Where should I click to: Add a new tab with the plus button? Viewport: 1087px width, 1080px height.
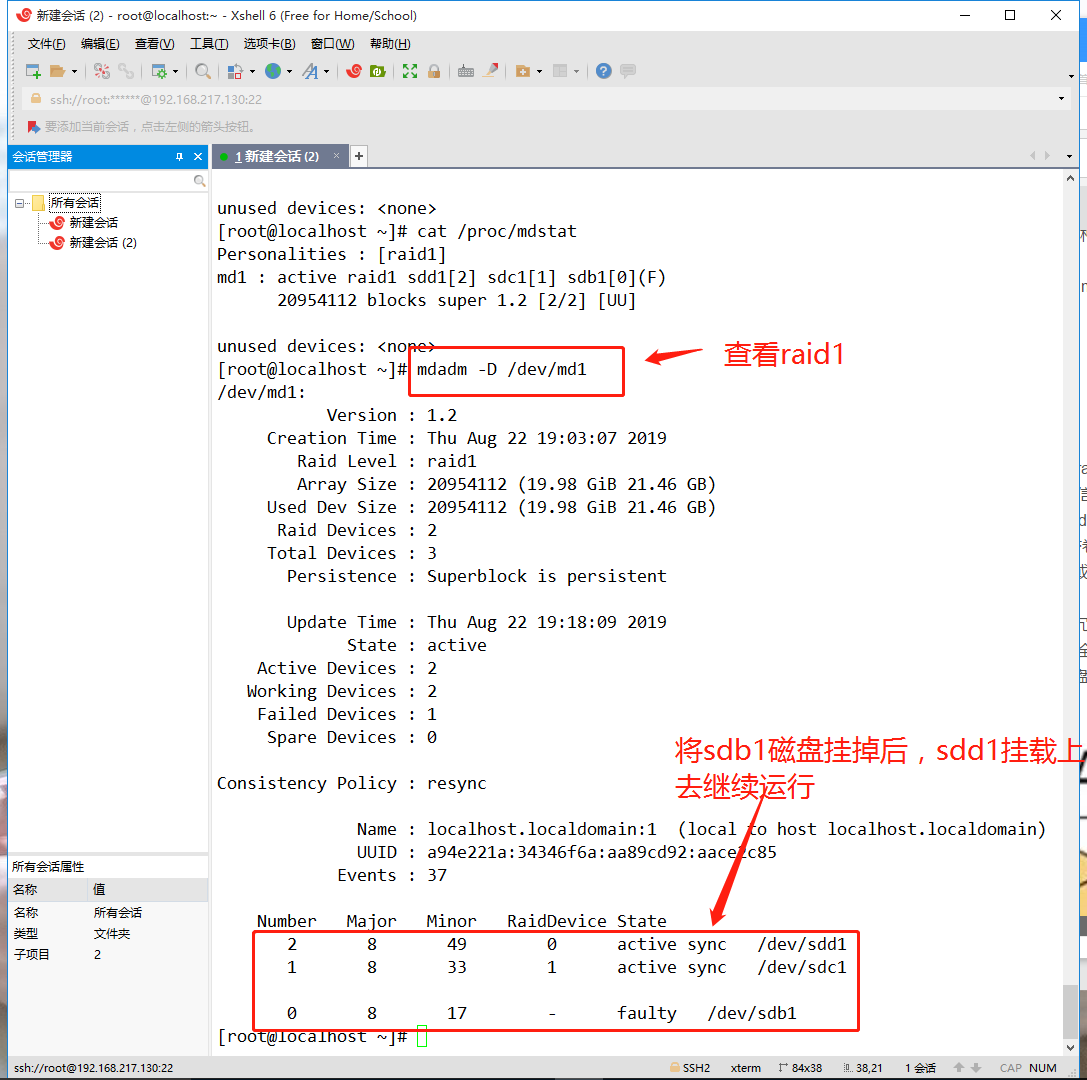(x=358, y=156)
